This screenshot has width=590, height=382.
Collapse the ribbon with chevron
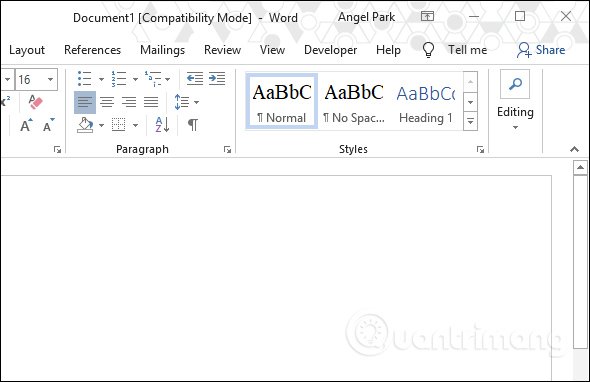[x=574, y=149]
